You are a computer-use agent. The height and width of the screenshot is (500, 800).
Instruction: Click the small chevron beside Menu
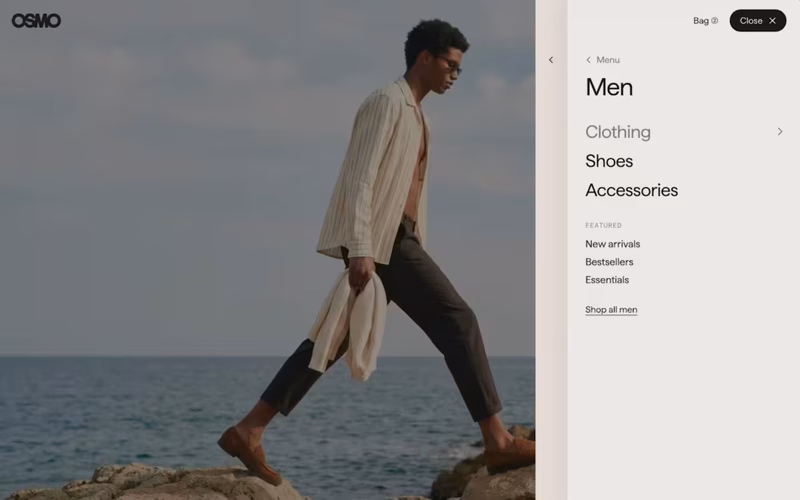tap(588, 60)
